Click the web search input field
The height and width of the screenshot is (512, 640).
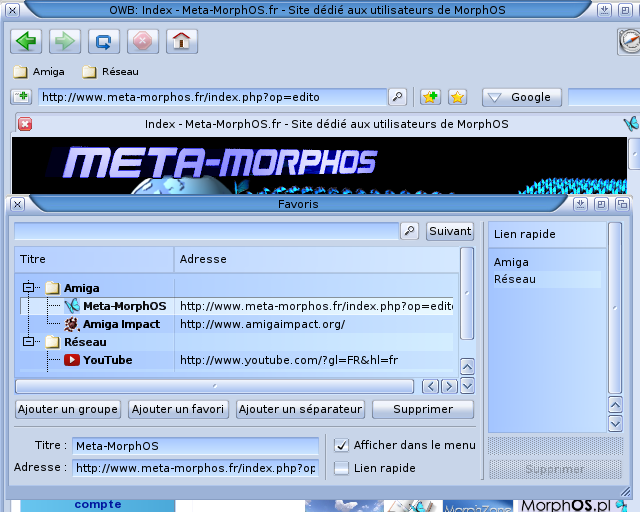[x=604, y=97]
